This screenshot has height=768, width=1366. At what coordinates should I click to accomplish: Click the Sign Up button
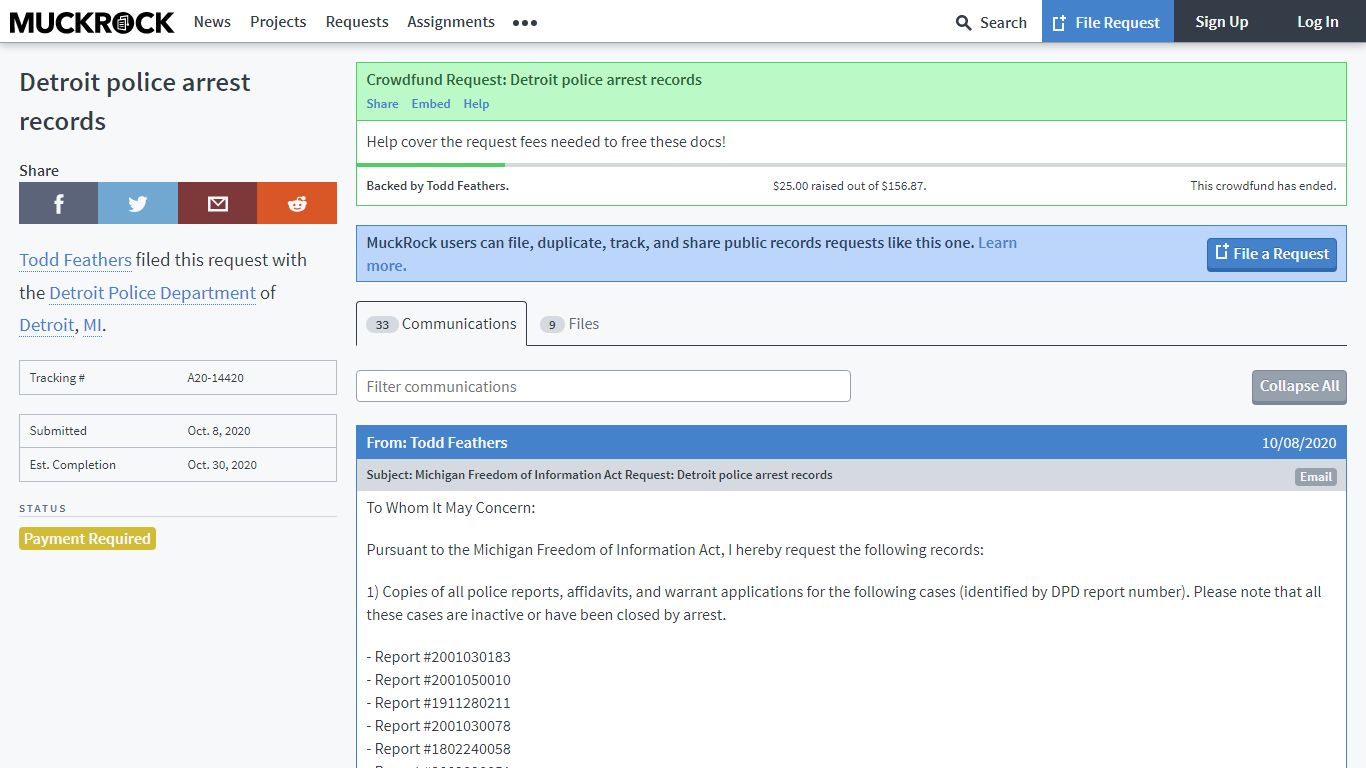pyautogui.click(x=1222, y=21)
